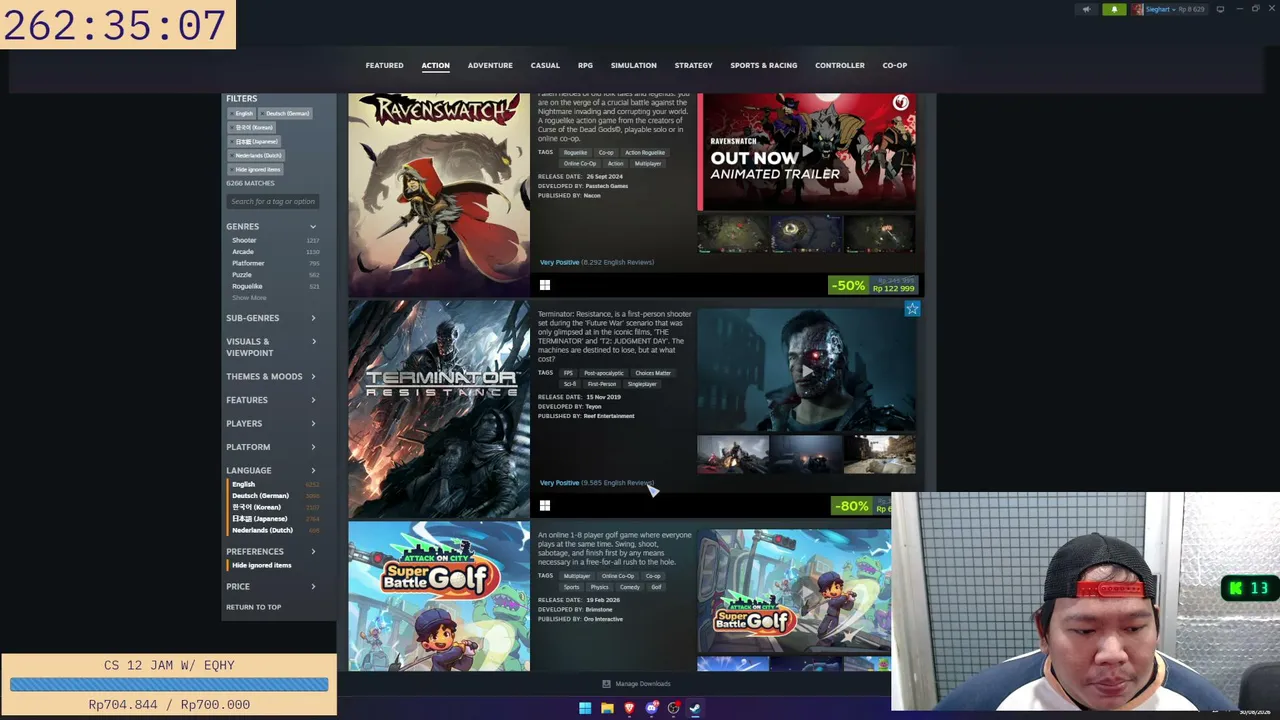Open the Super Battle Golf cover art
This screenshot has height=720, width=1280.
(x=439, y=596)
